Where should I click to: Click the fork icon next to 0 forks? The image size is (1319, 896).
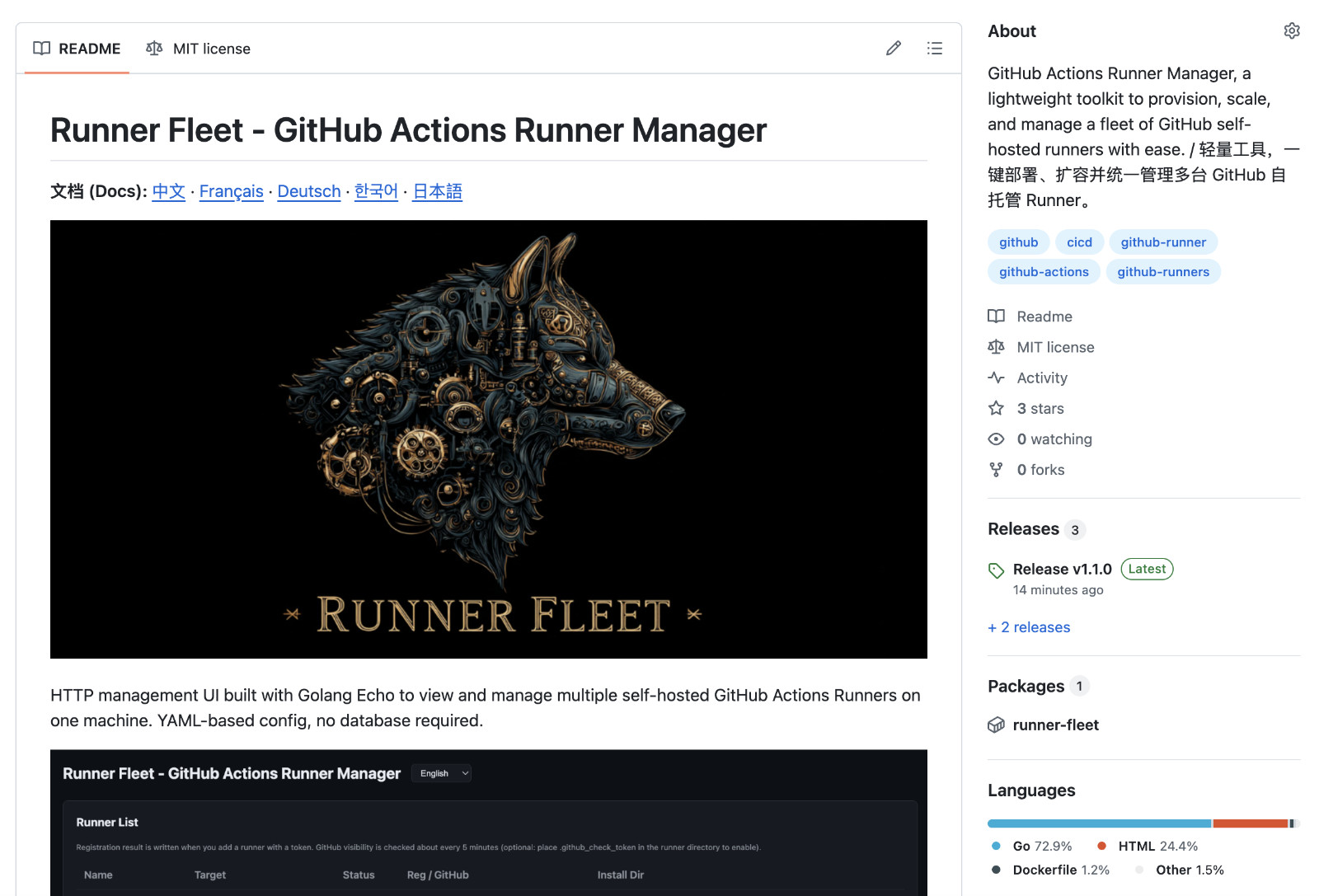(x=996, y=469)
